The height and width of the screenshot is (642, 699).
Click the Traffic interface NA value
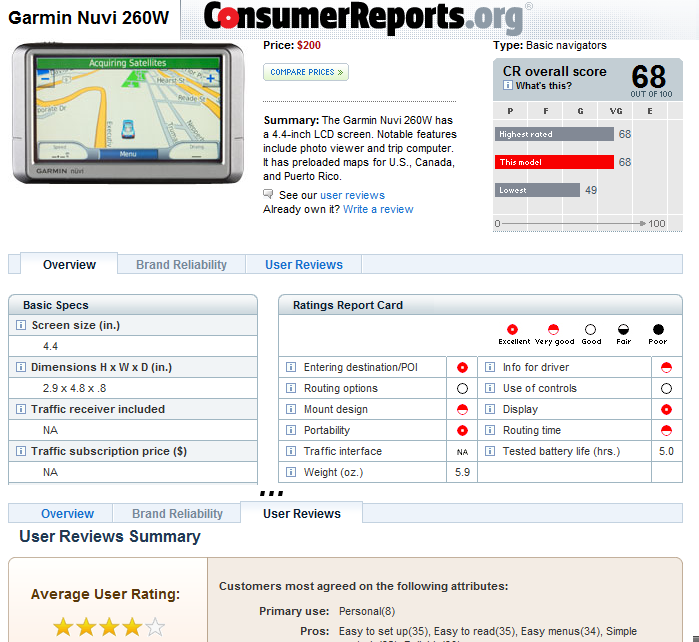point(462,452)
